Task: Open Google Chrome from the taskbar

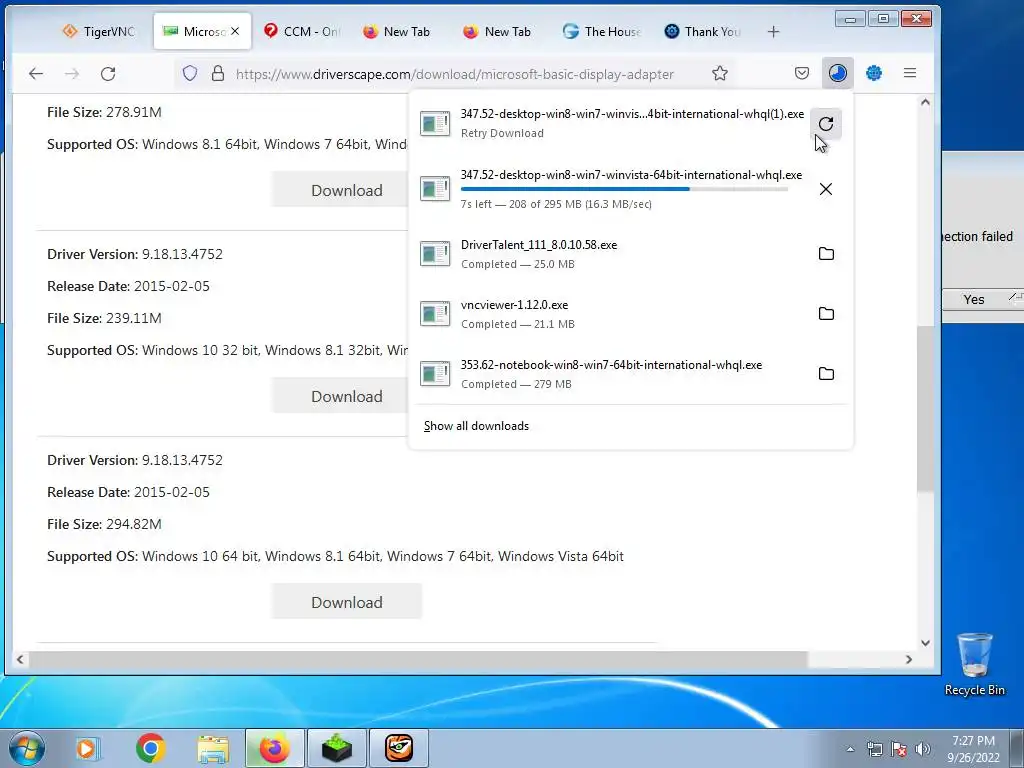Action: (151, 748)
